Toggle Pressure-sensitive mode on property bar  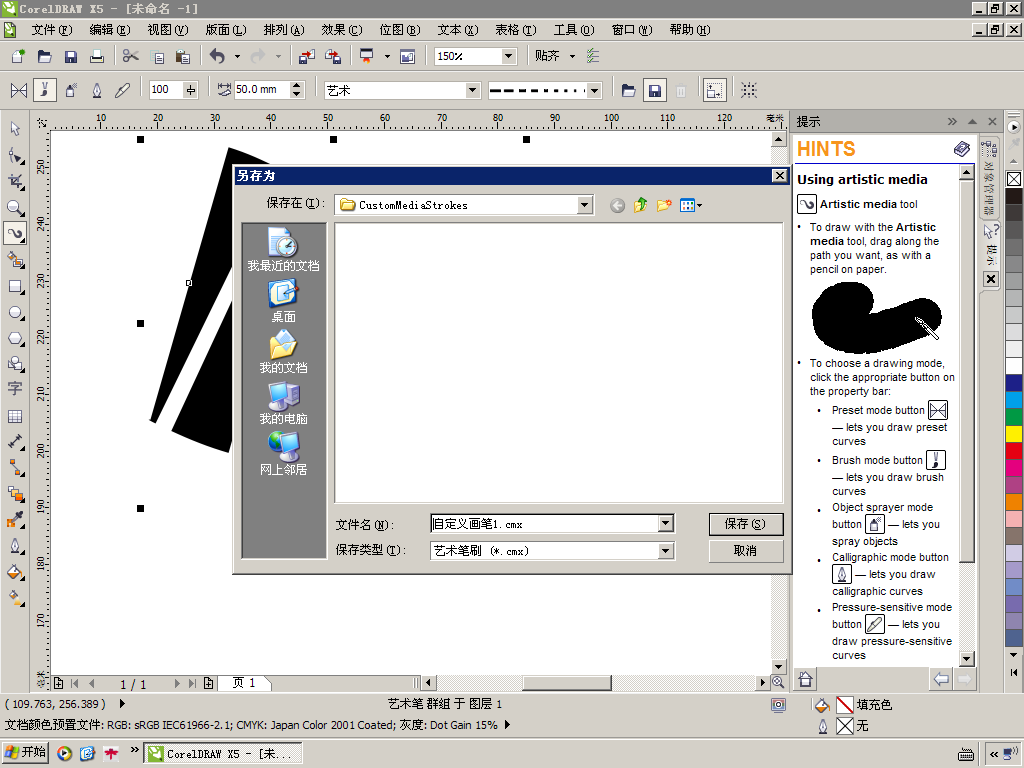pos(122,90)
